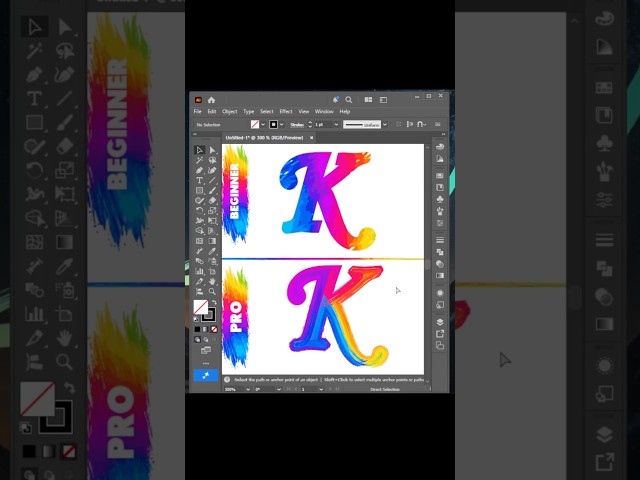Screen dimensions: 640x480
Task: Open the Edit Toolbar three dots button
Action: (206, 363)
